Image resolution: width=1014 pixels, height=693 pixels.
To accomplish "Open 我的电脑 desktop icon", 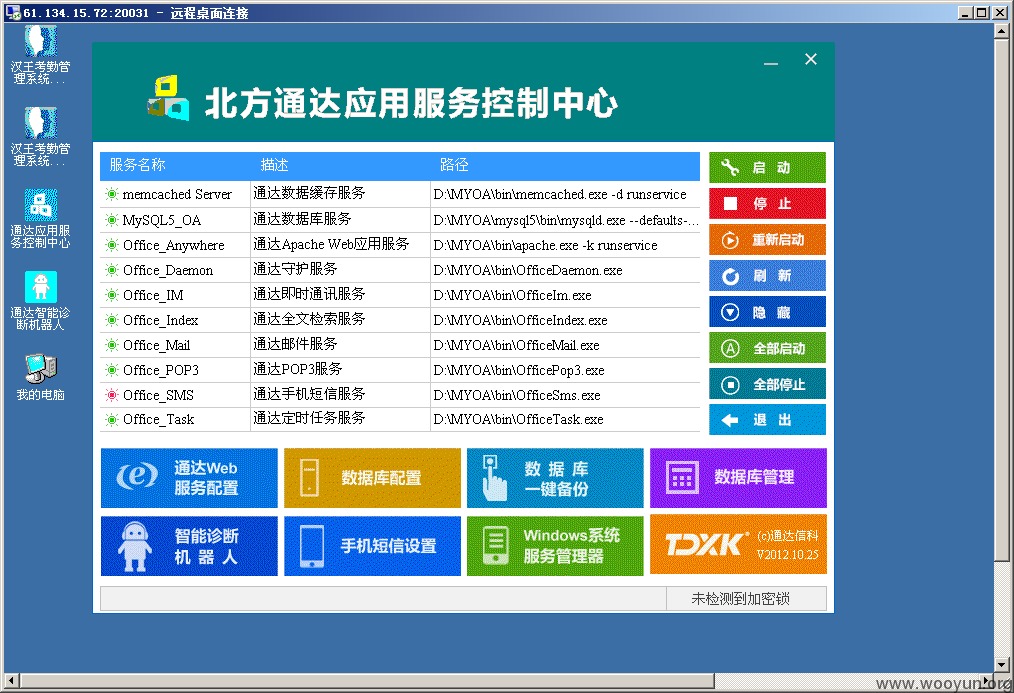I will click(x=40, y=378).
